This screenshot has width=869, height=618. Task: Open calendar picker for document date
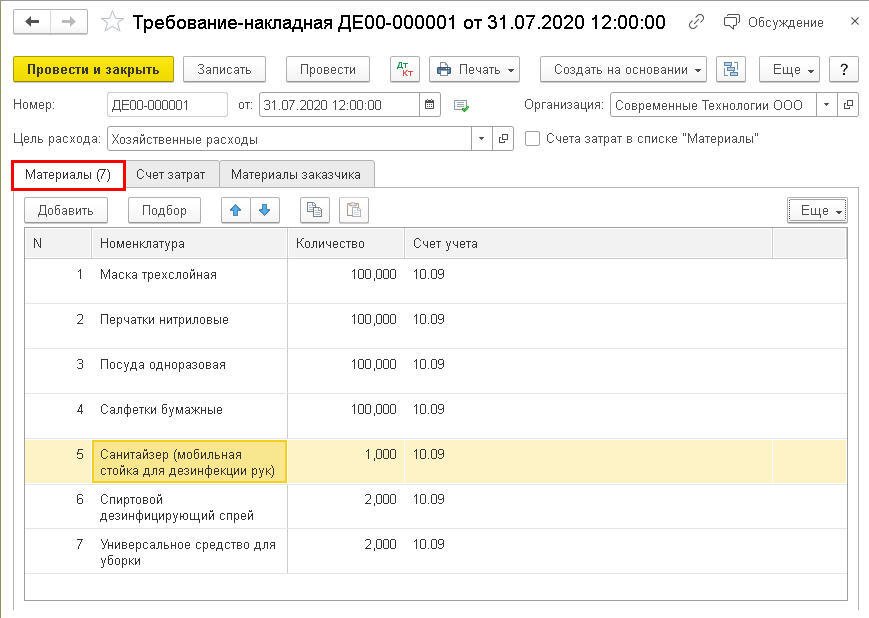tap(430, 105)
